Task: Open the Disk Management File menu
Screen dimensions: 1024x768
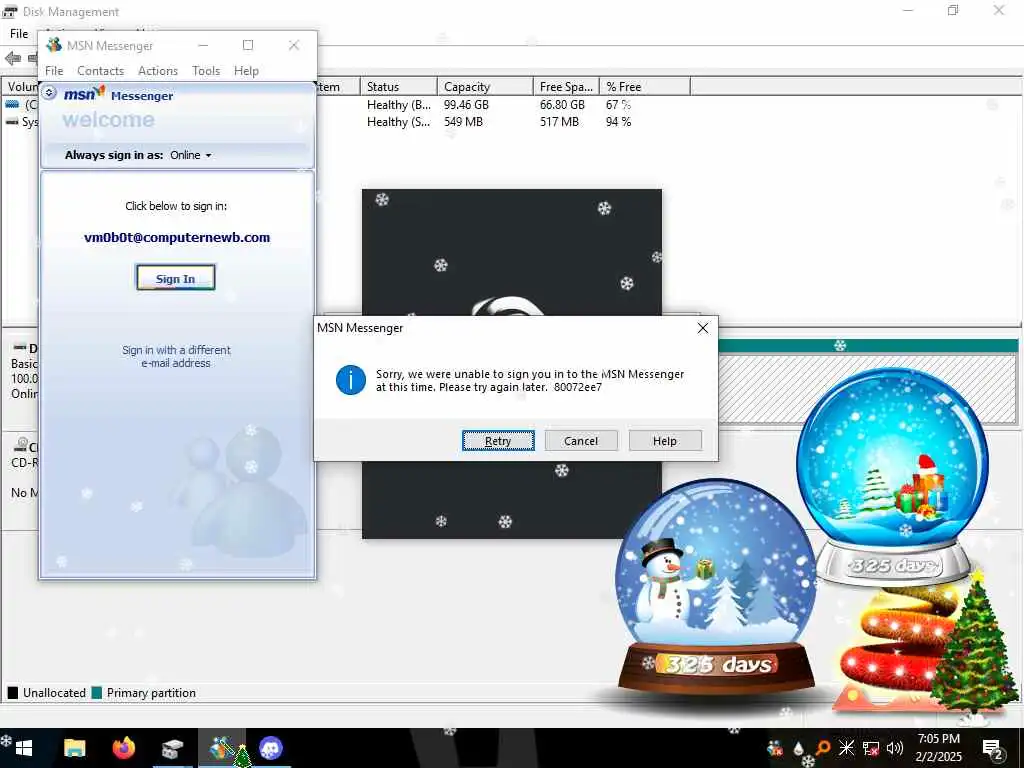Action: point(19,33)
